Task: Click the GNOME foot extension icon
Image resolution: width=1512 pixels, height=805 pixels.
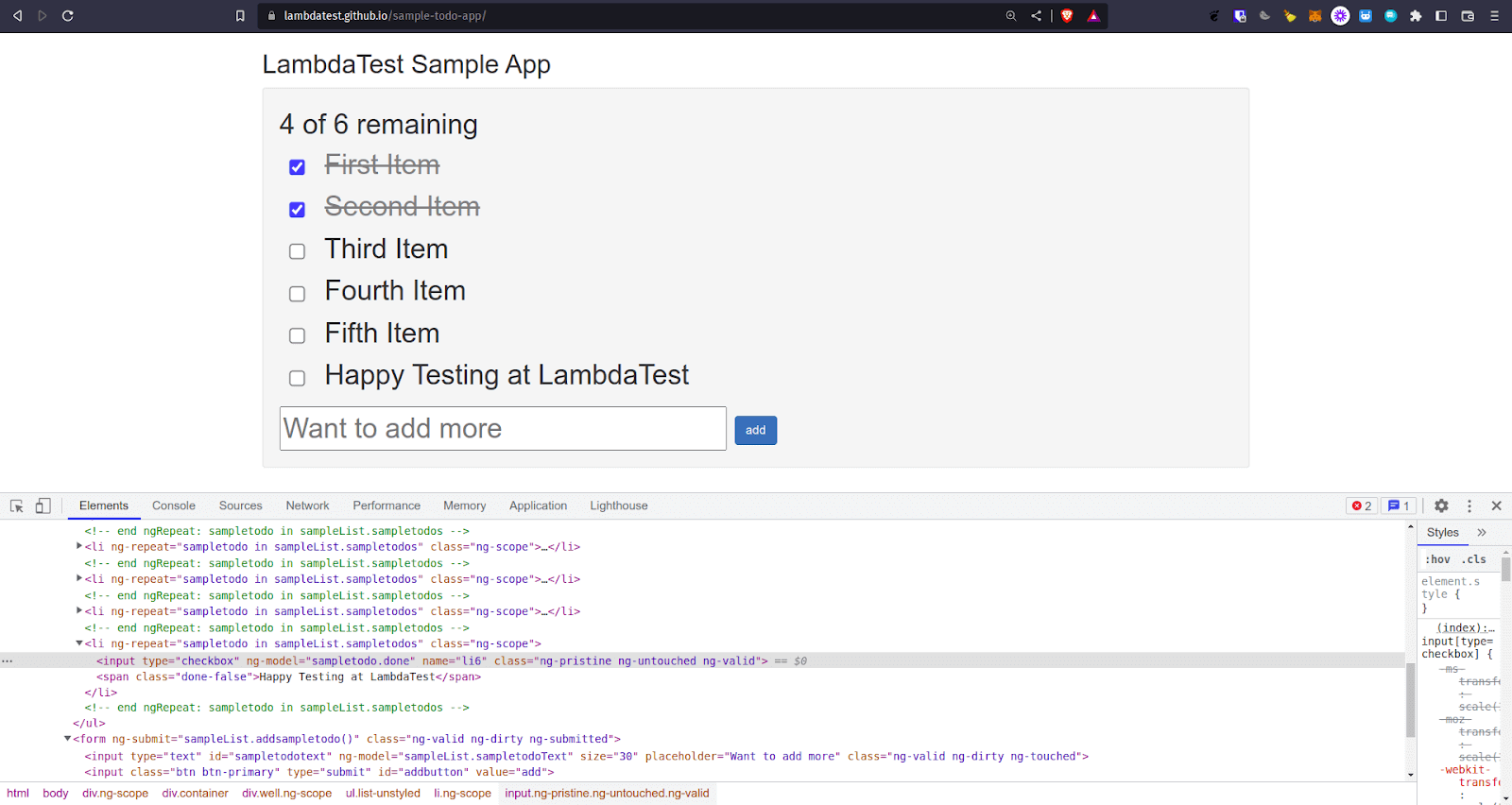Action: (x=1214, y=16)
